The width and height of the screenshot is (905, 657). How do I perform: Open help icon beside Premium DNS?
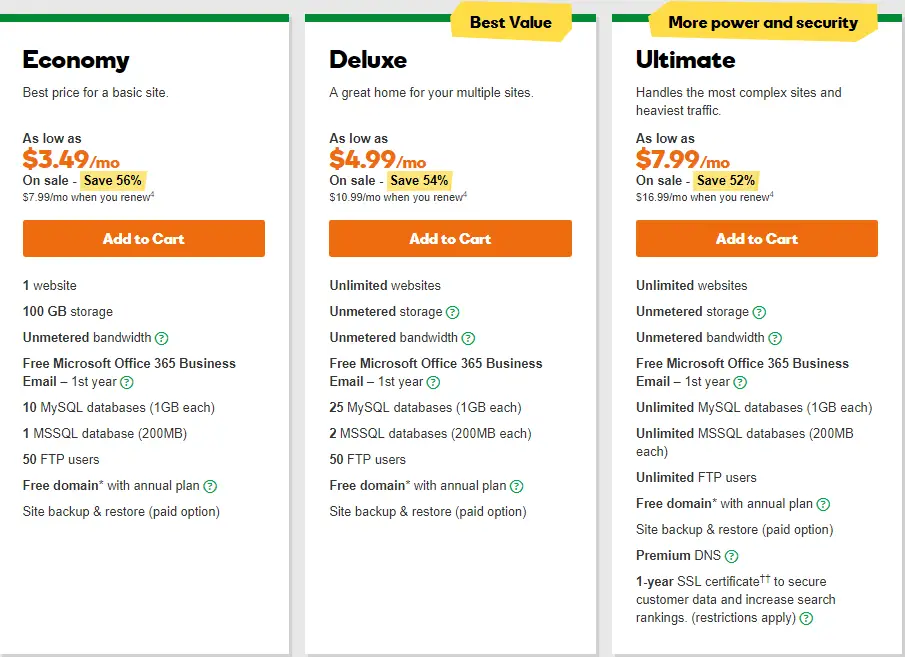pos(731,556)
